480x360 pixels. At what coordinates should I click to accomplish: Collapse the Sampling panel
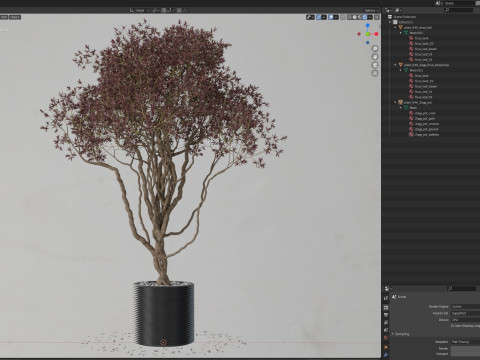pos(393,334)
